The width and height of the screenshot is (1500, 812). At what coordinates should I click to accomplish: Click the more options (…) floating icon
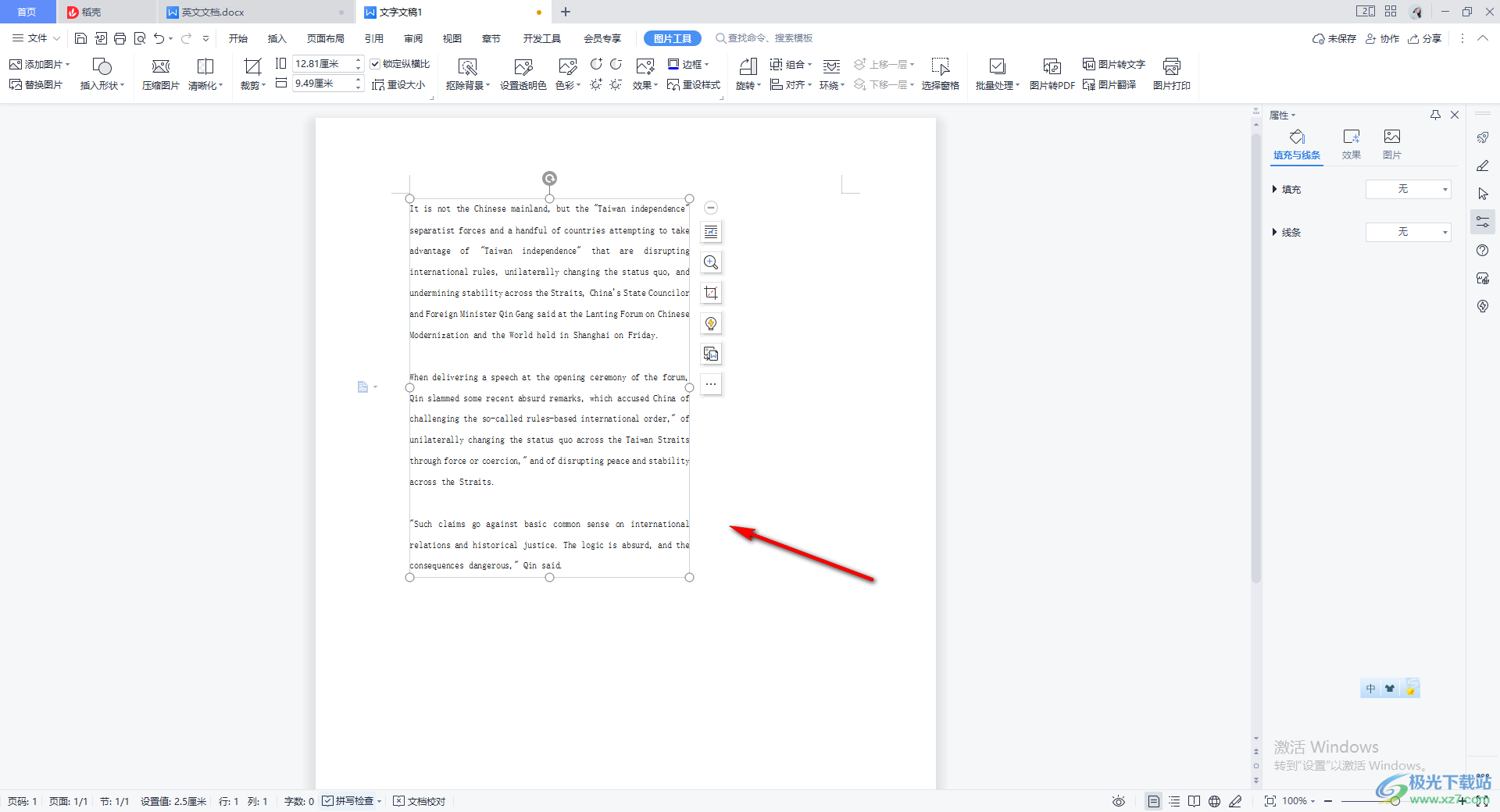click(x=711, y=384)
